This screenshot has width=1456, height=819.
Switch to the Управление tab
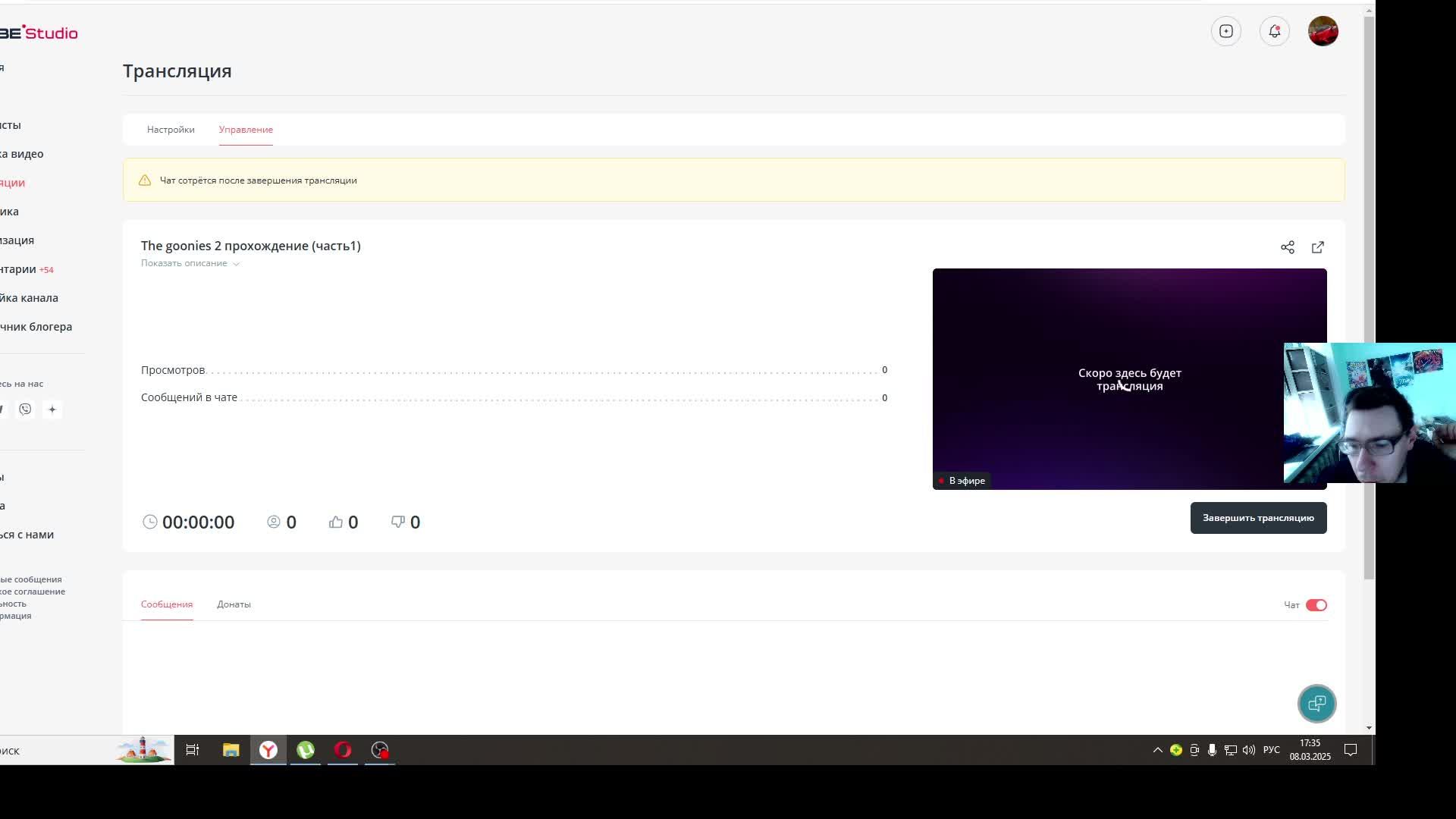(246, 129)
